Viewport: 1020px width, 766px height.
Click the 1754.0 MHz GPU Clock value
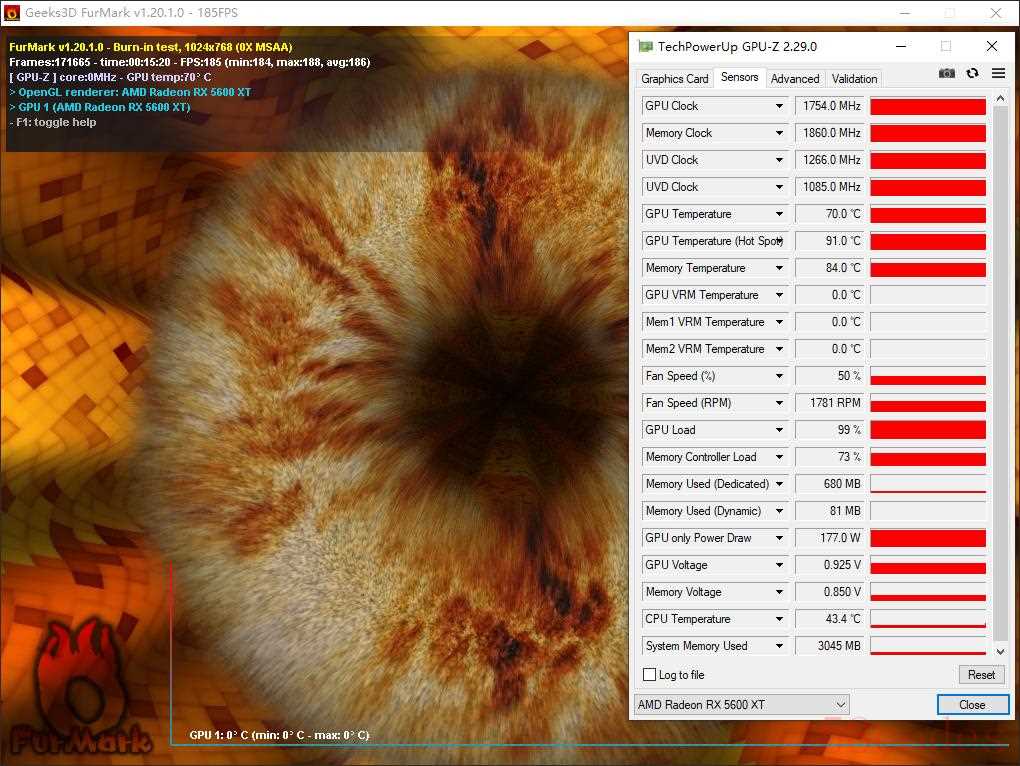point(830,106)
